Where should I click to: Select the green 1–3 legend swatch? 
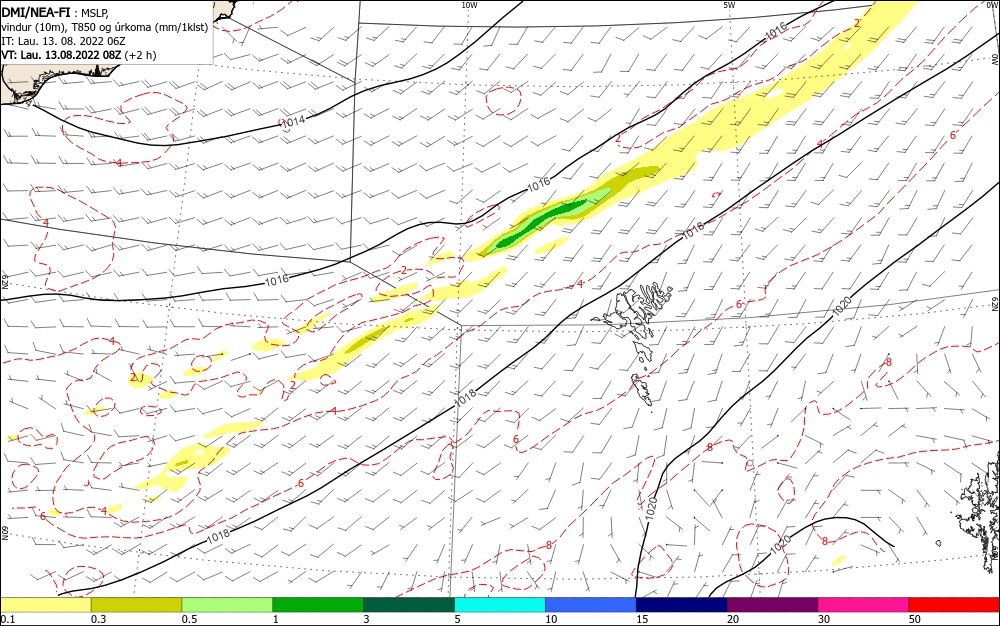(318, 605)
